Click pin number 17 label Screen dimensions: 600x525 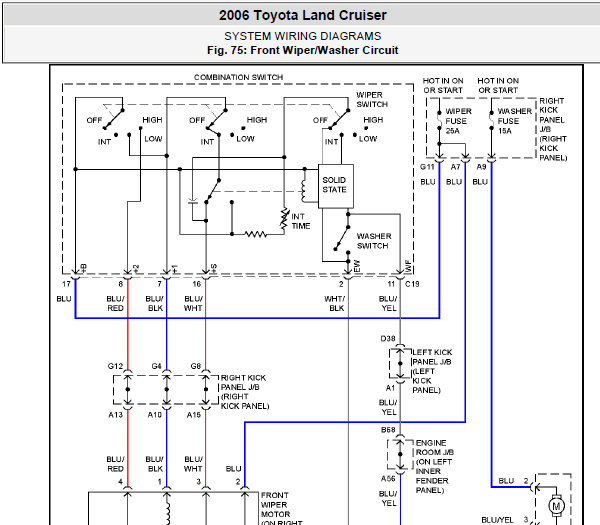(x=66, y=284)
